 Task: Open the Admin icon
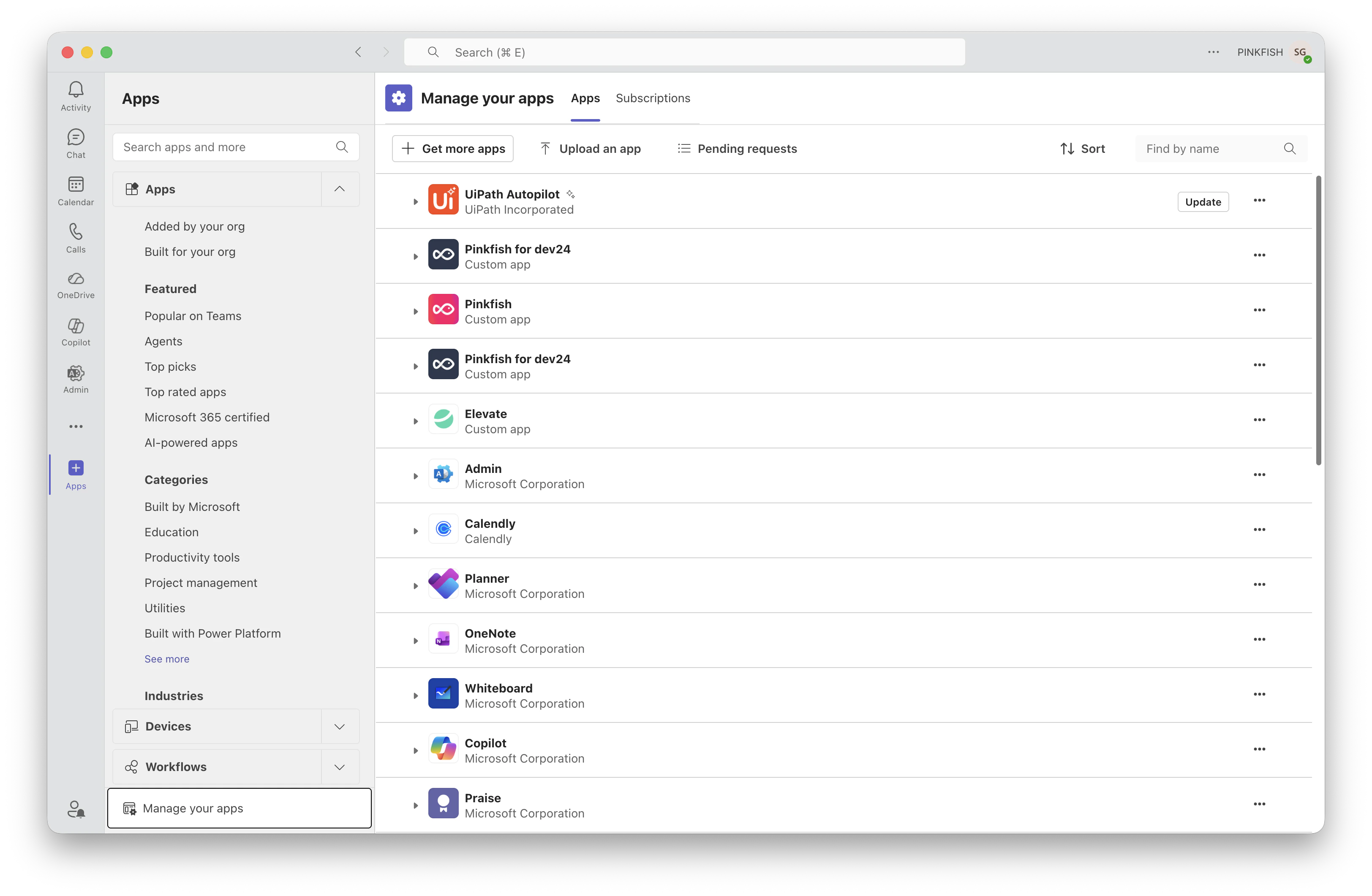pyautogui.click(x=76, y=379)
